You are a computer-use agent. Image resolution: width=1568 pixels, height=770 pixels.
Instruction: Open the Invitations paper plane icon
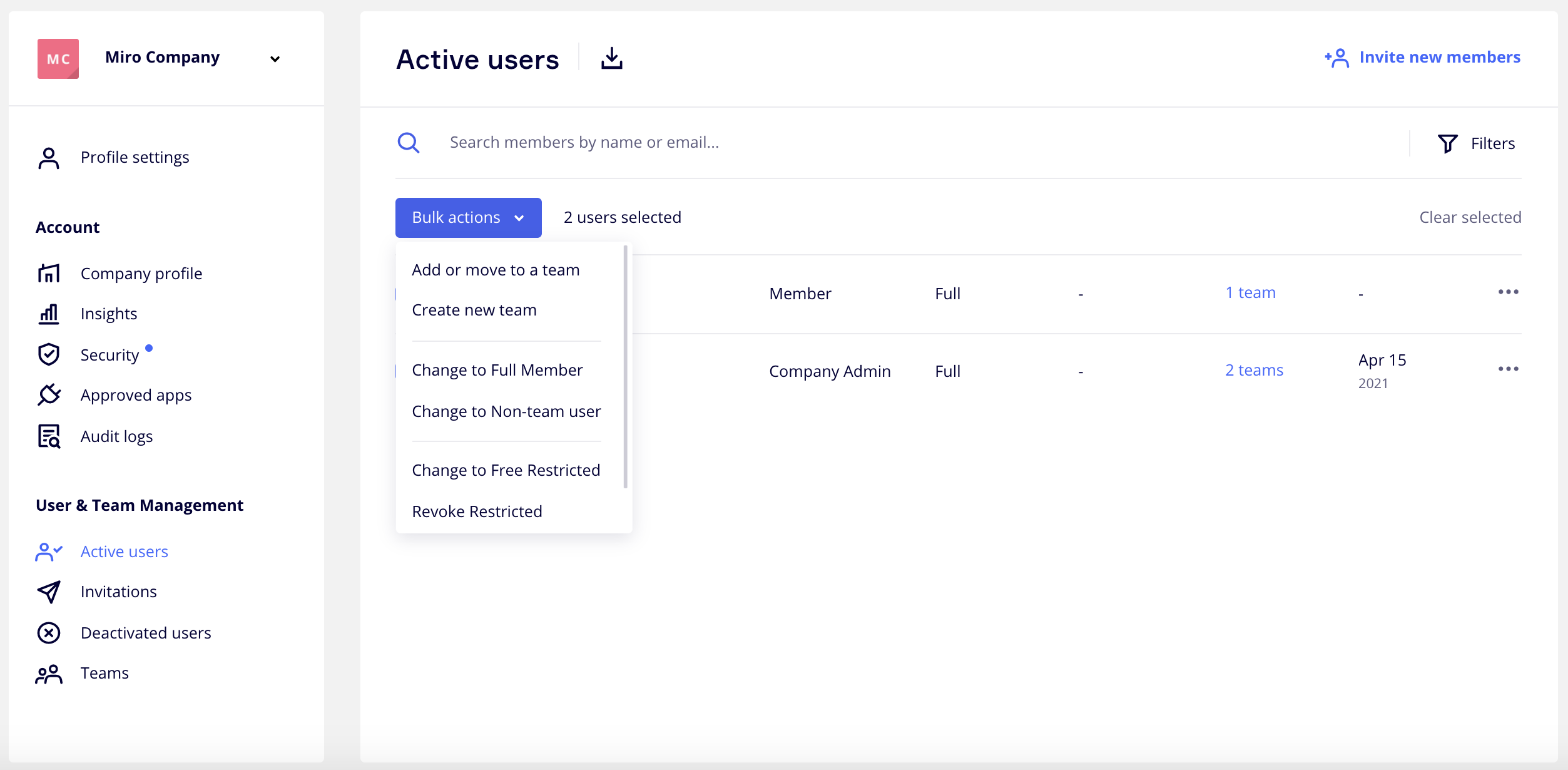(49, 592)
